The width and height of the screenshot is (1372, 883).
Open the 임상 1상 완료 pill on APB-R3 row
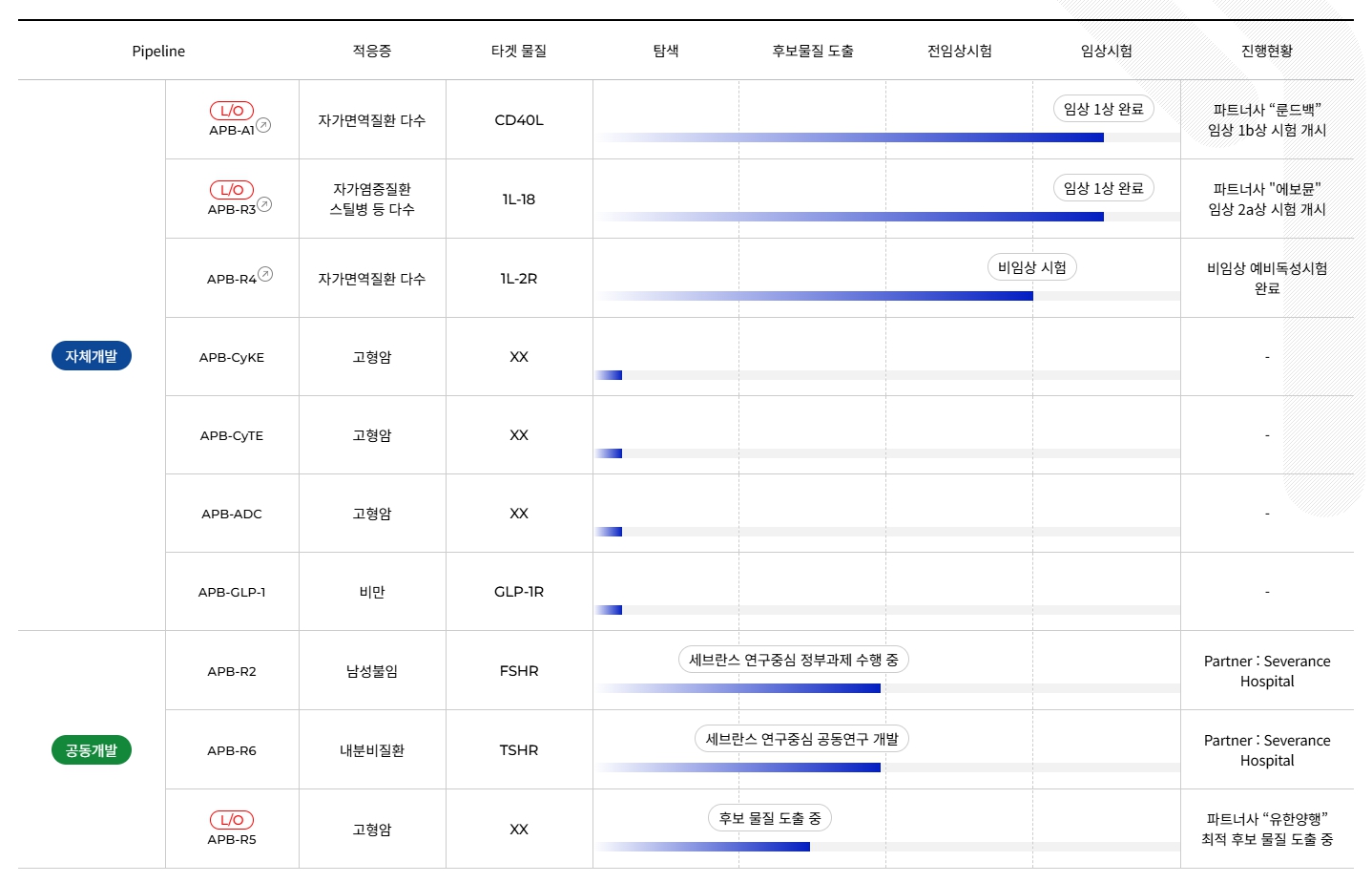pyautogui.click(x=1103, y=187)
